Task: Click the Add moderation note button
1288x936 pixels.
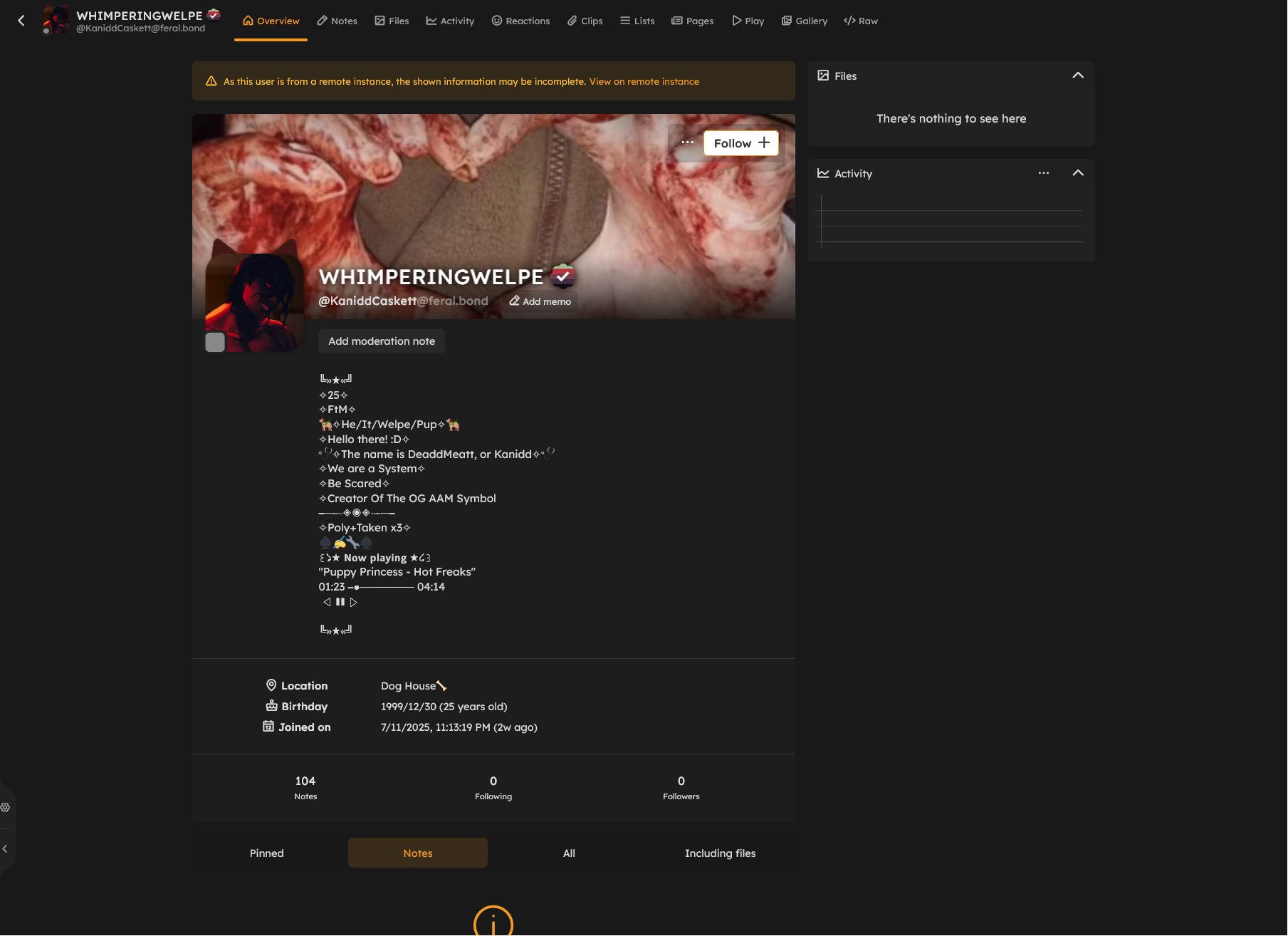Action: click(381, 341)
